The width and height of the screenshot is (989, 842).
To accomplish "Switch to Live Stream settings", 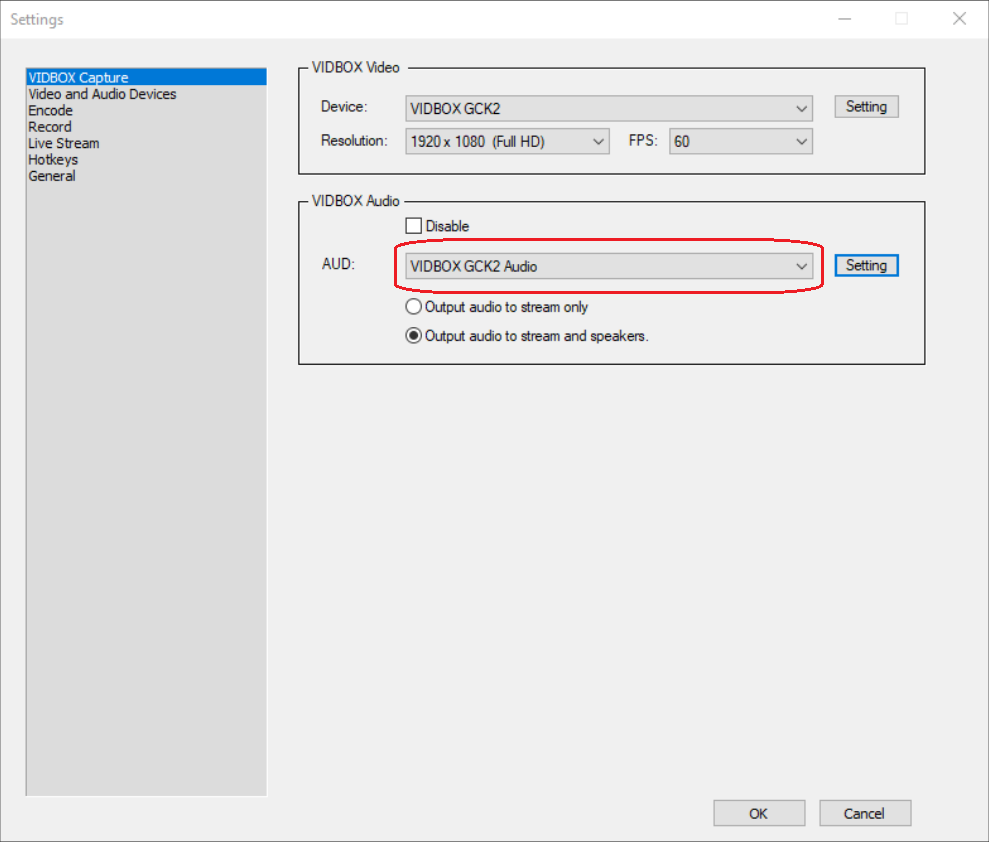I will [63, 143].
